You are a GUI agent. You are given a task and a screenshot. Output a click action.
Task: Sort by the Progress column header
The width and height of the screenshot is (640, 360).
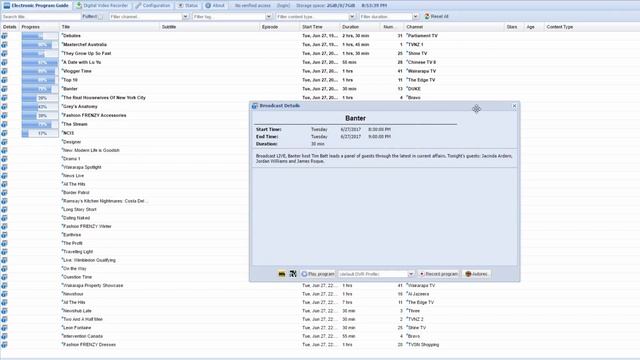(x=40, y=27)
